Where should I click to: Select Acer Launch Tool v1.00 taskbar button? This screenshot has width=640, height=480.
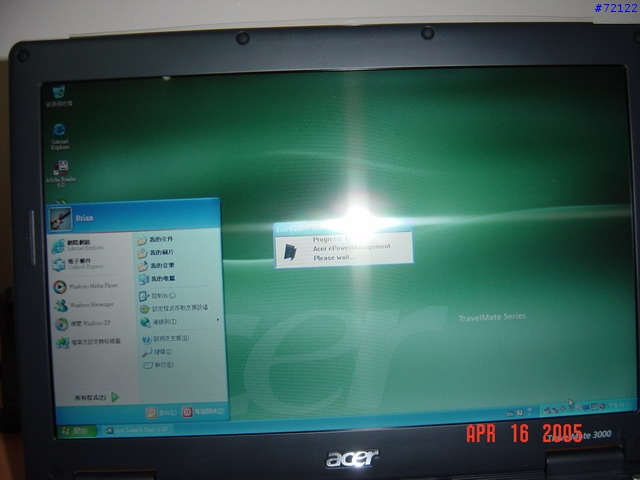137,430
